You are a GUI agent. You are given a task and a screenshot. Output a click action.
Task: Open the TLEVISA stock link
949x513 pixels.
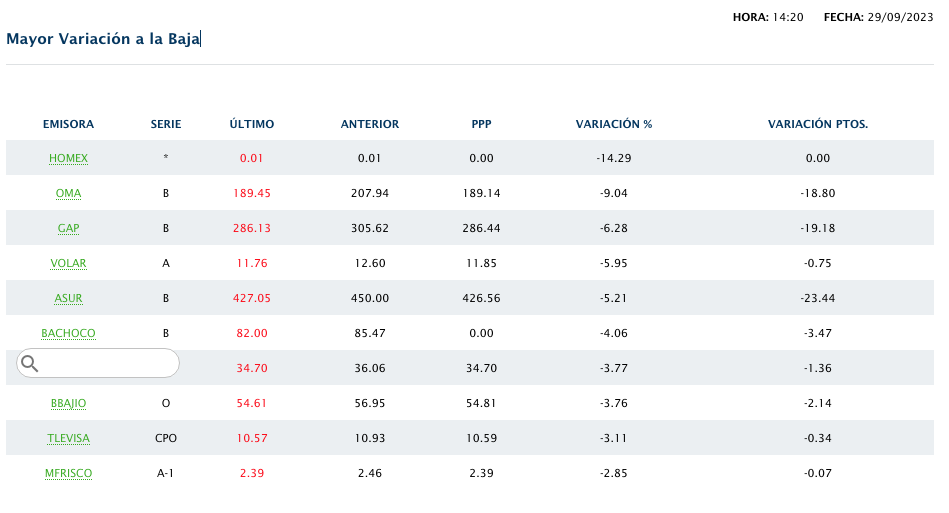point(68,438)
